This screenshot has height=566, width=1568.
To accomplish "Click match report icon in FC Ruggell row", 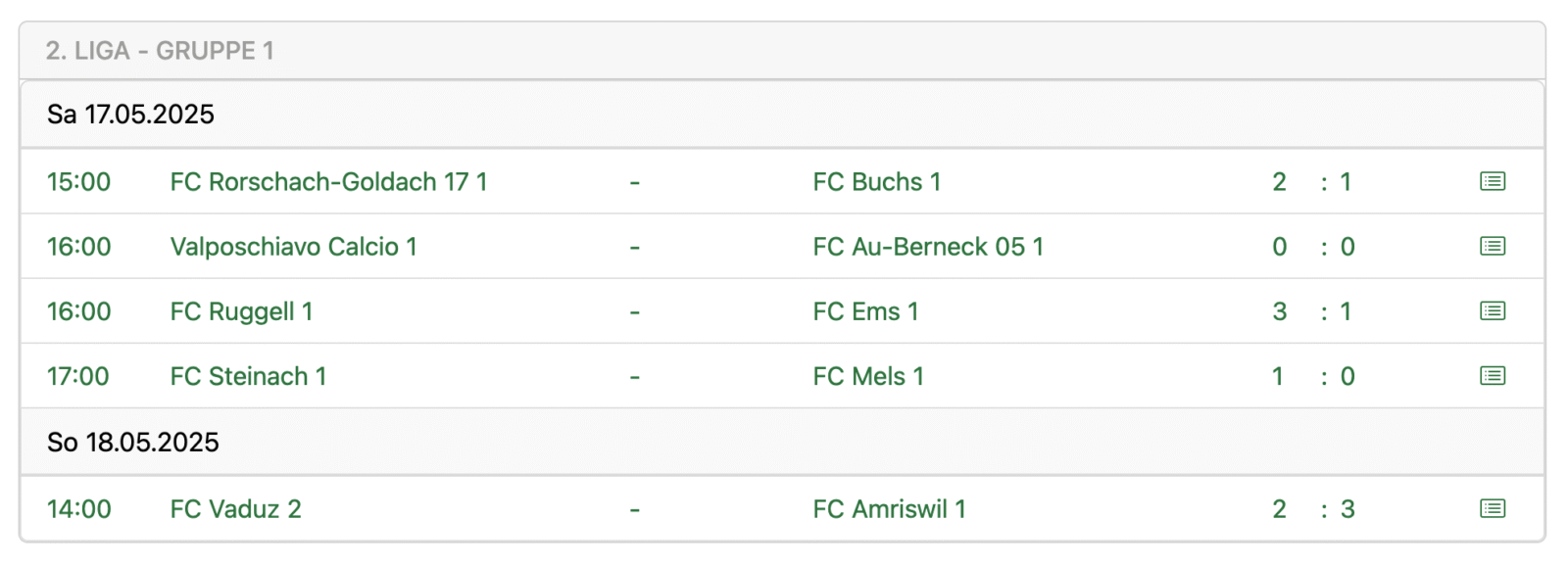I will tap(1492, 311).
